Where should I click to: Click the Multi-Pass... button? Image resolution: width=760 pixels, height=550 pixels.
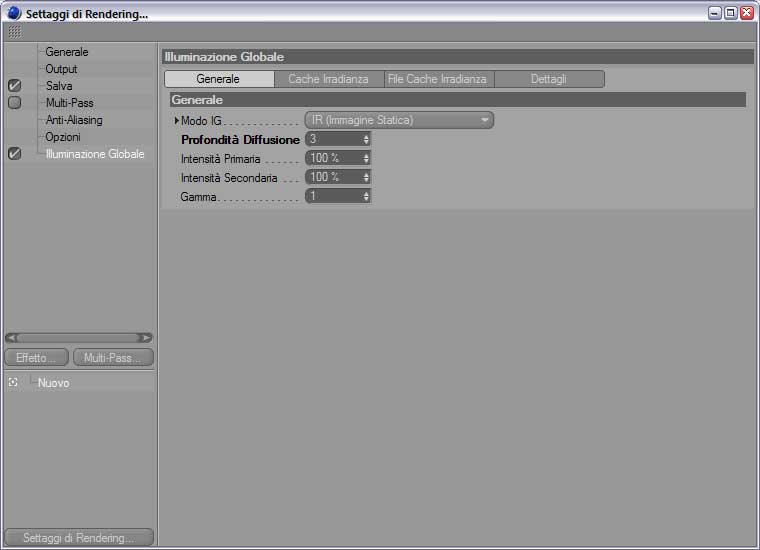click(113, 358)
